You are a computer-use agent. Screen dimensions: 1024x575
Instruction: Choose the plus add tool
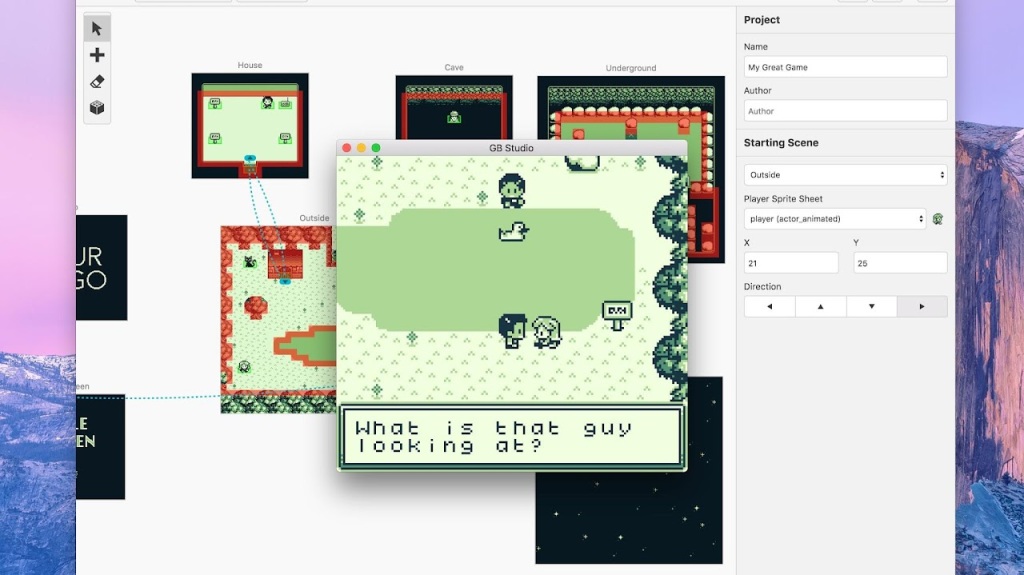coord(97,55)
